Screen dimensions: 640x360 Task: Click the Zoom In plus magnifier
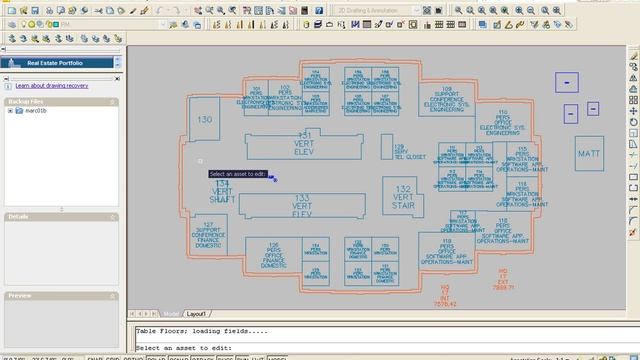tap(519, 10)
